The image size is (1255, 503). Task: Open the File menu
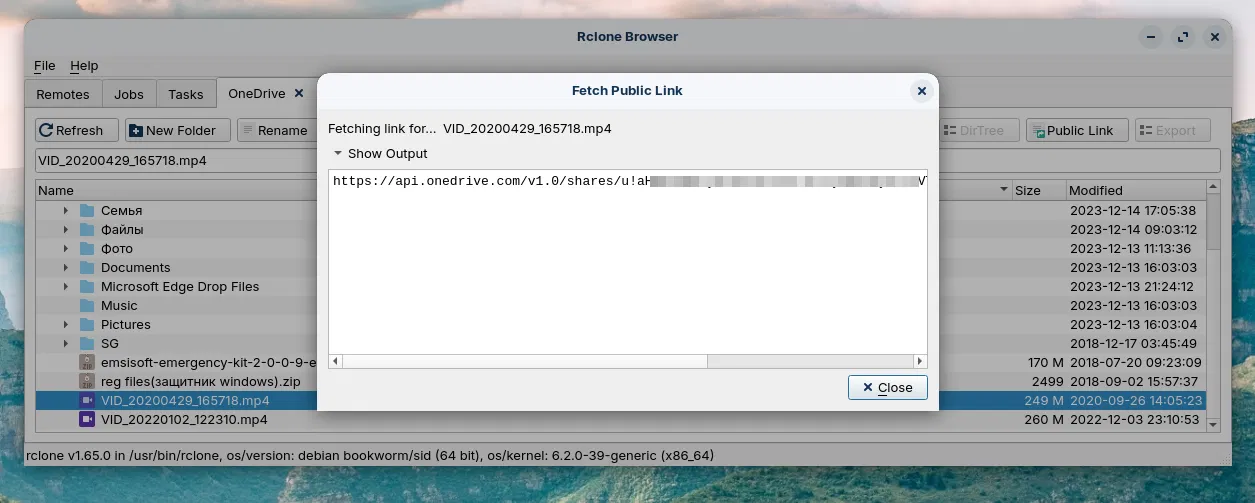click(44, 66)
